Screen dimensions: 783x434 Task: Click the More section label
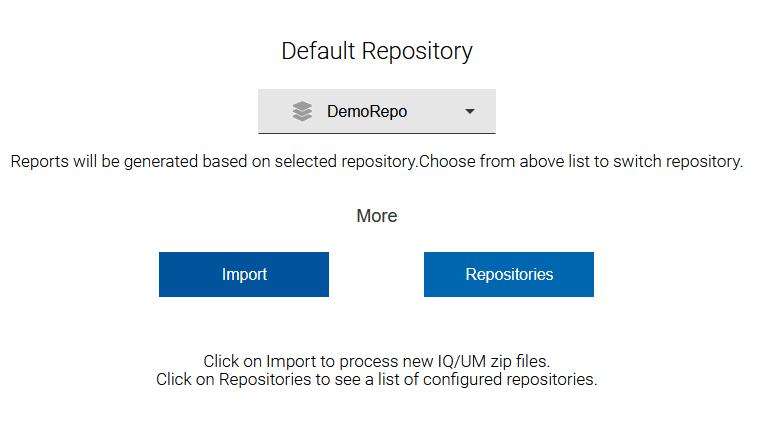376,216
